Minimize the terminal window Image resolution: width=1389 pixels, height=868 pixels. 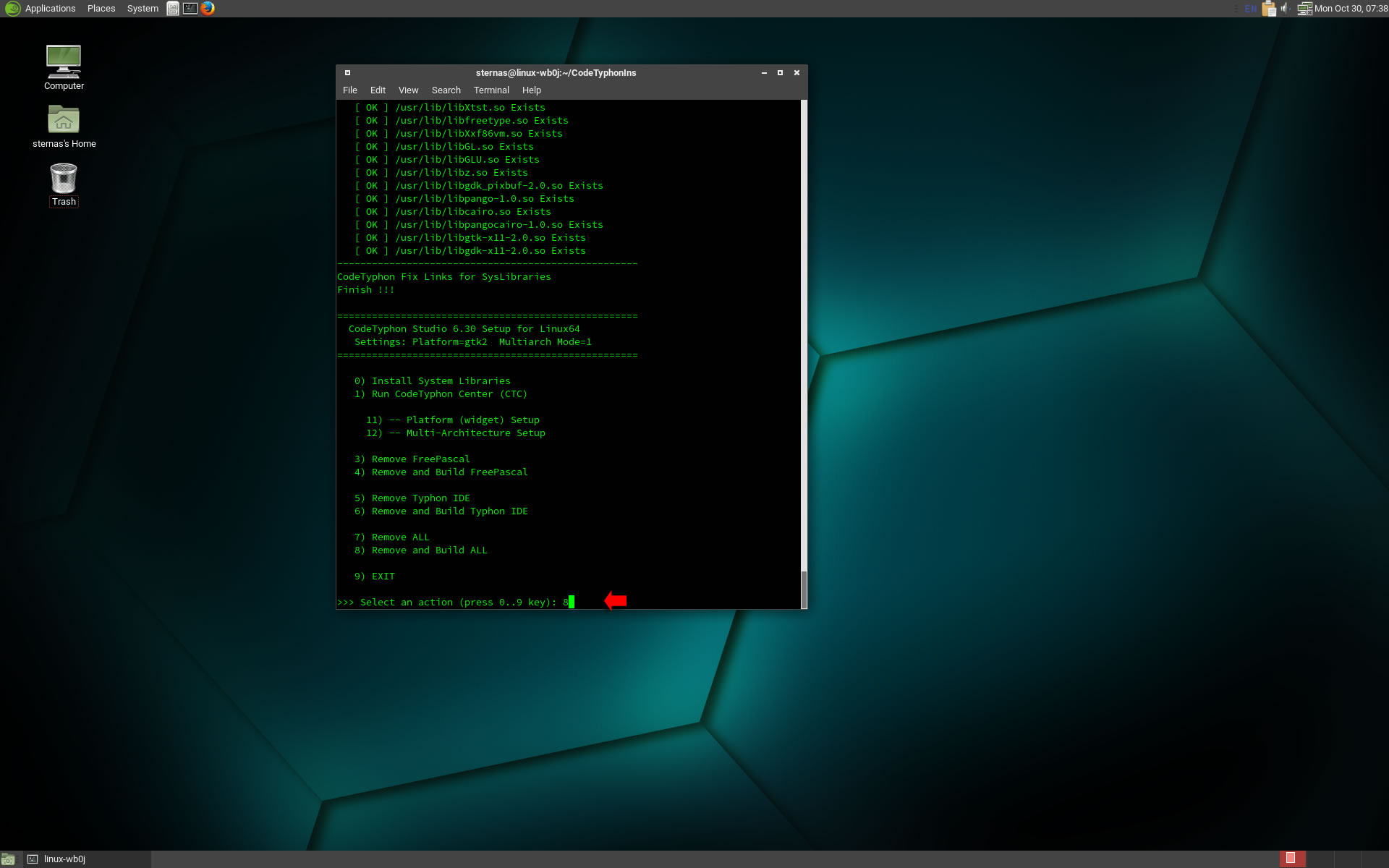click(764, 73)
